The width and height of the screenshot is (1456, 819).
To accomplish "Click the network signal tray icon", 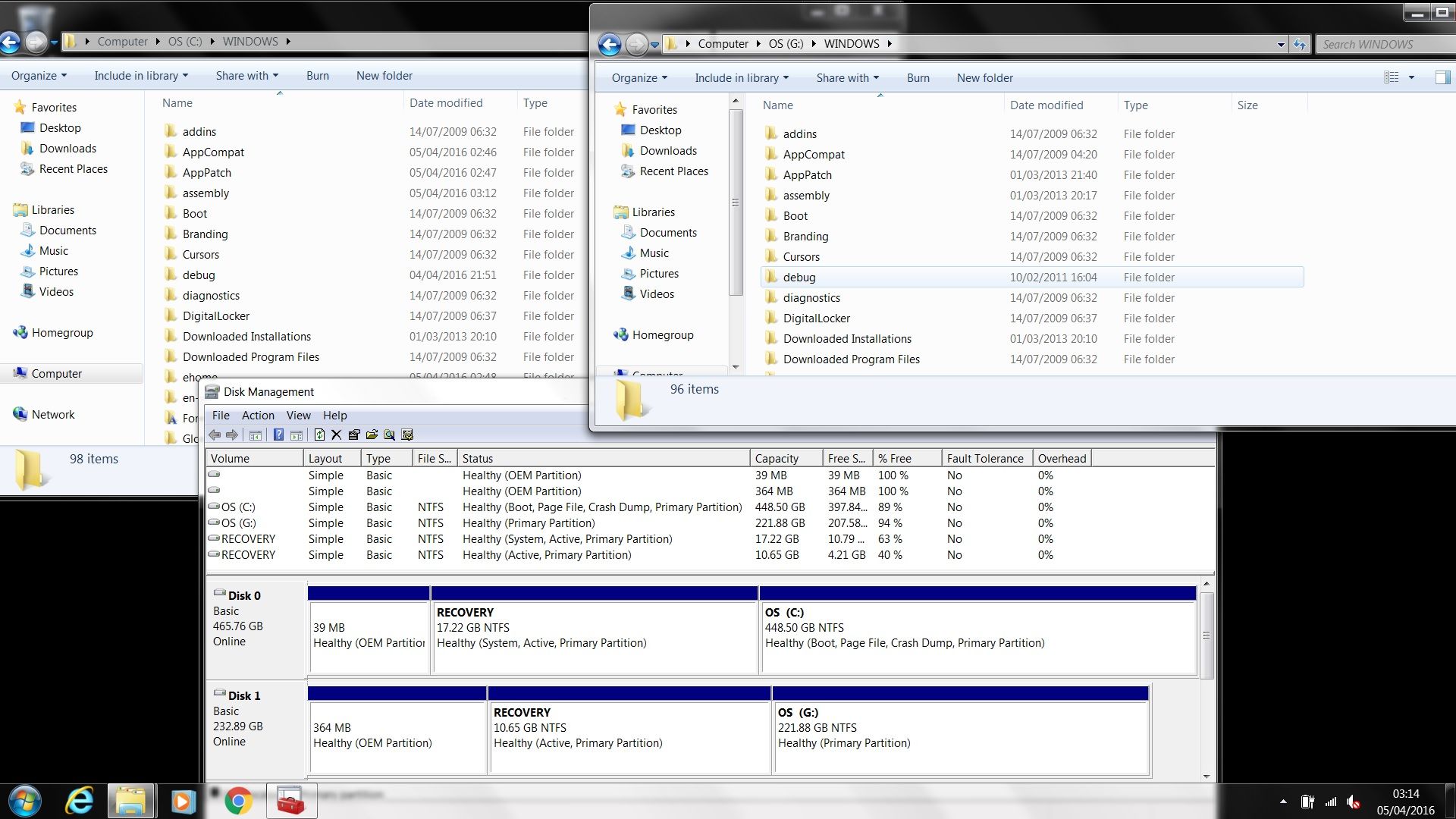I will click(1331, 802).
